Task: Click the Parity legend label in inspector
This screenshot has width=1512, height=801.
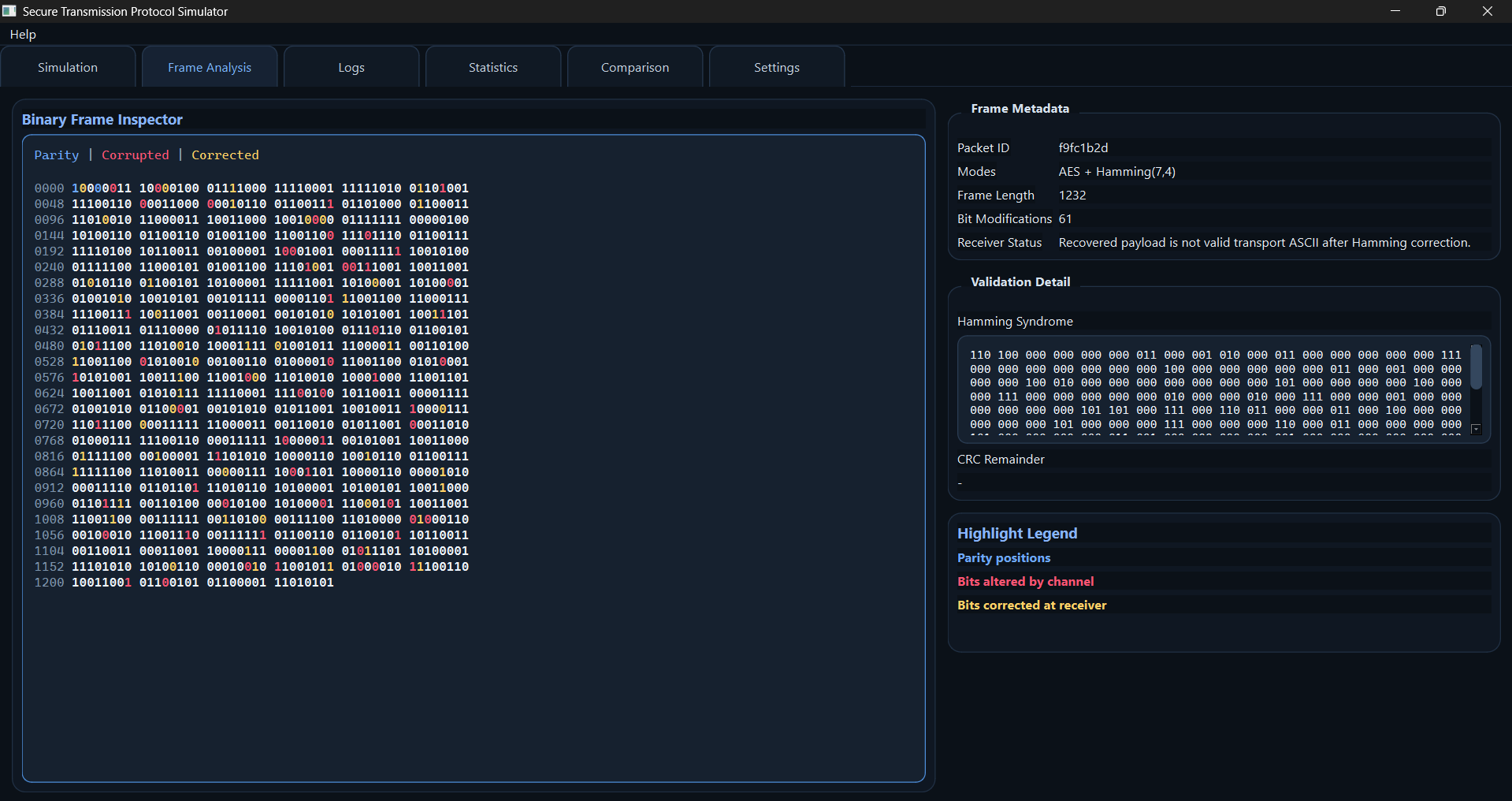Action: pos(57,155)
